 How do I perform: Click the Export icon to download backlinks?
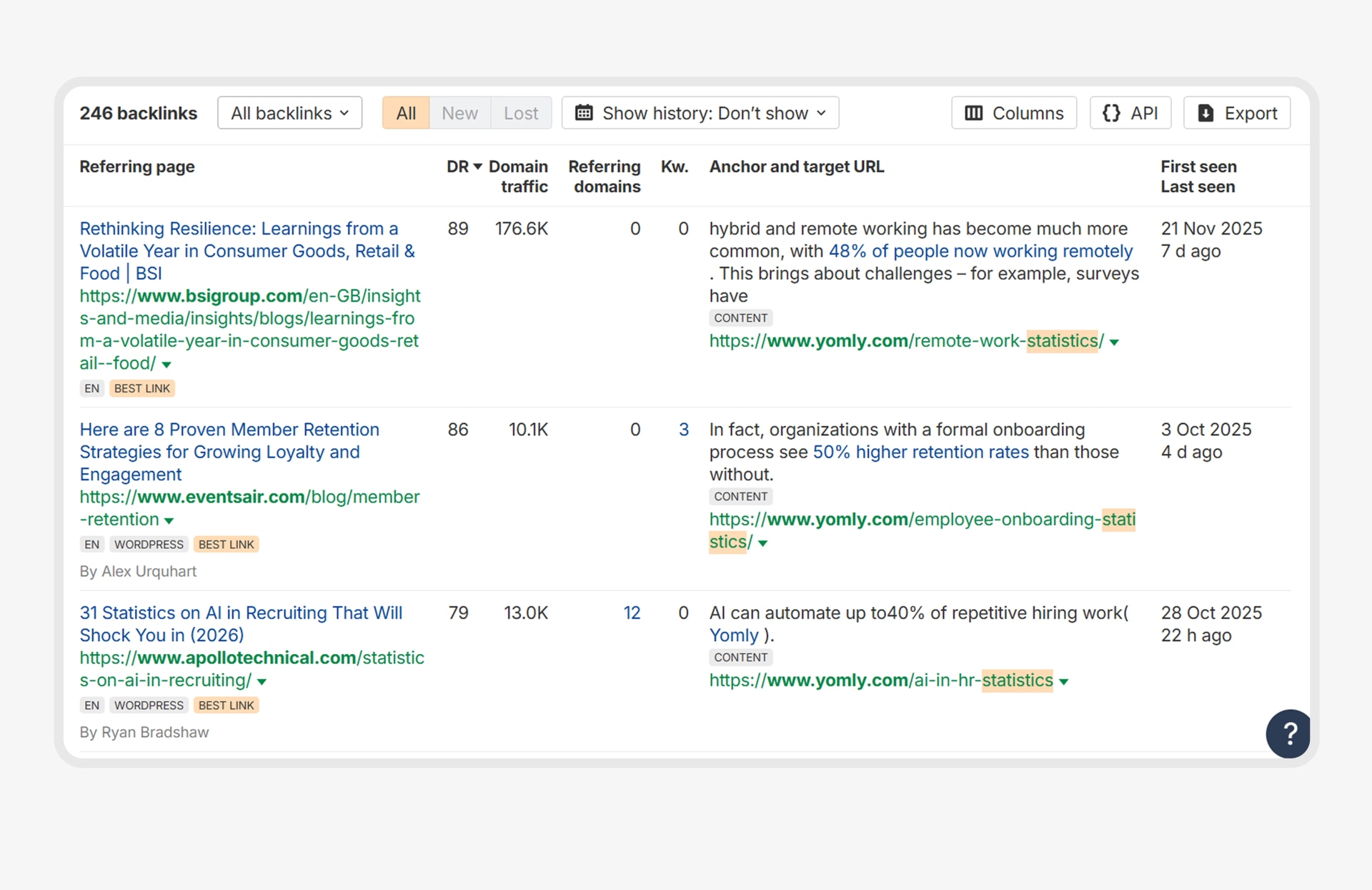click(x=1207, y=113)
